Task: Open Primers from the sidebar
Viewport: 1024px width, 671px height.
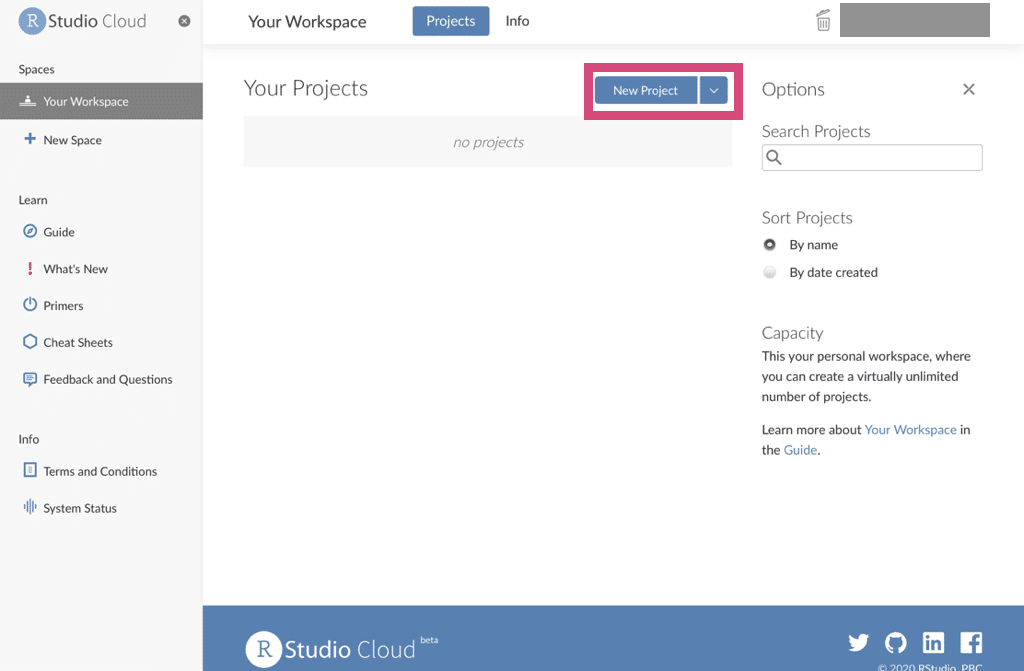Action: click(29, 305)
